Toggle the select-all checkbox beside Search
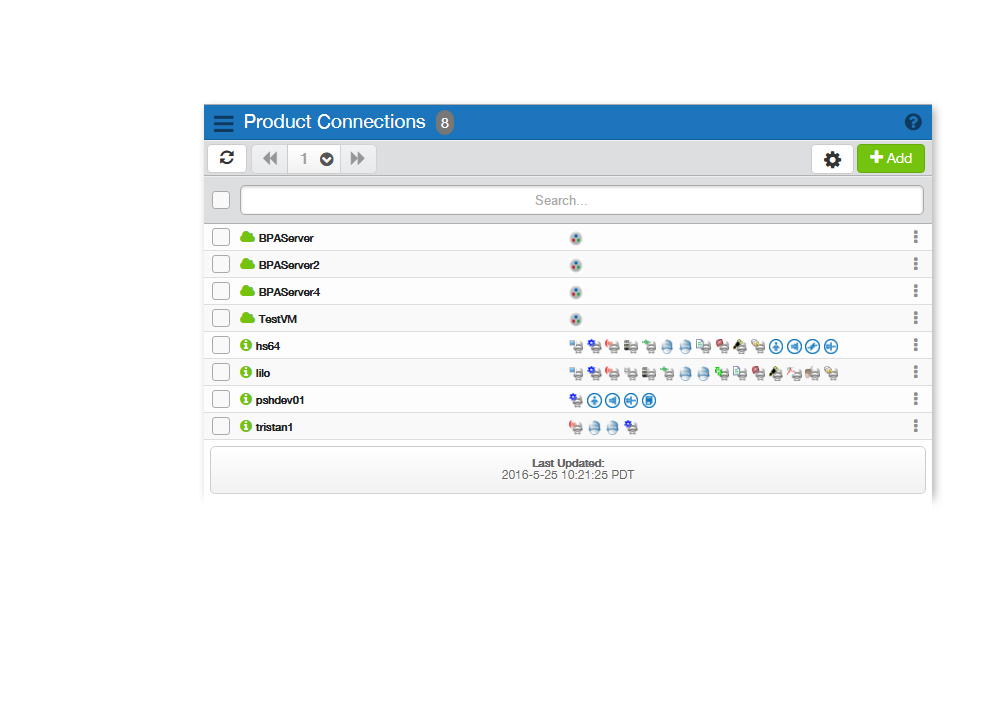Screen dimensions: 1006x709 coord(221,200)
